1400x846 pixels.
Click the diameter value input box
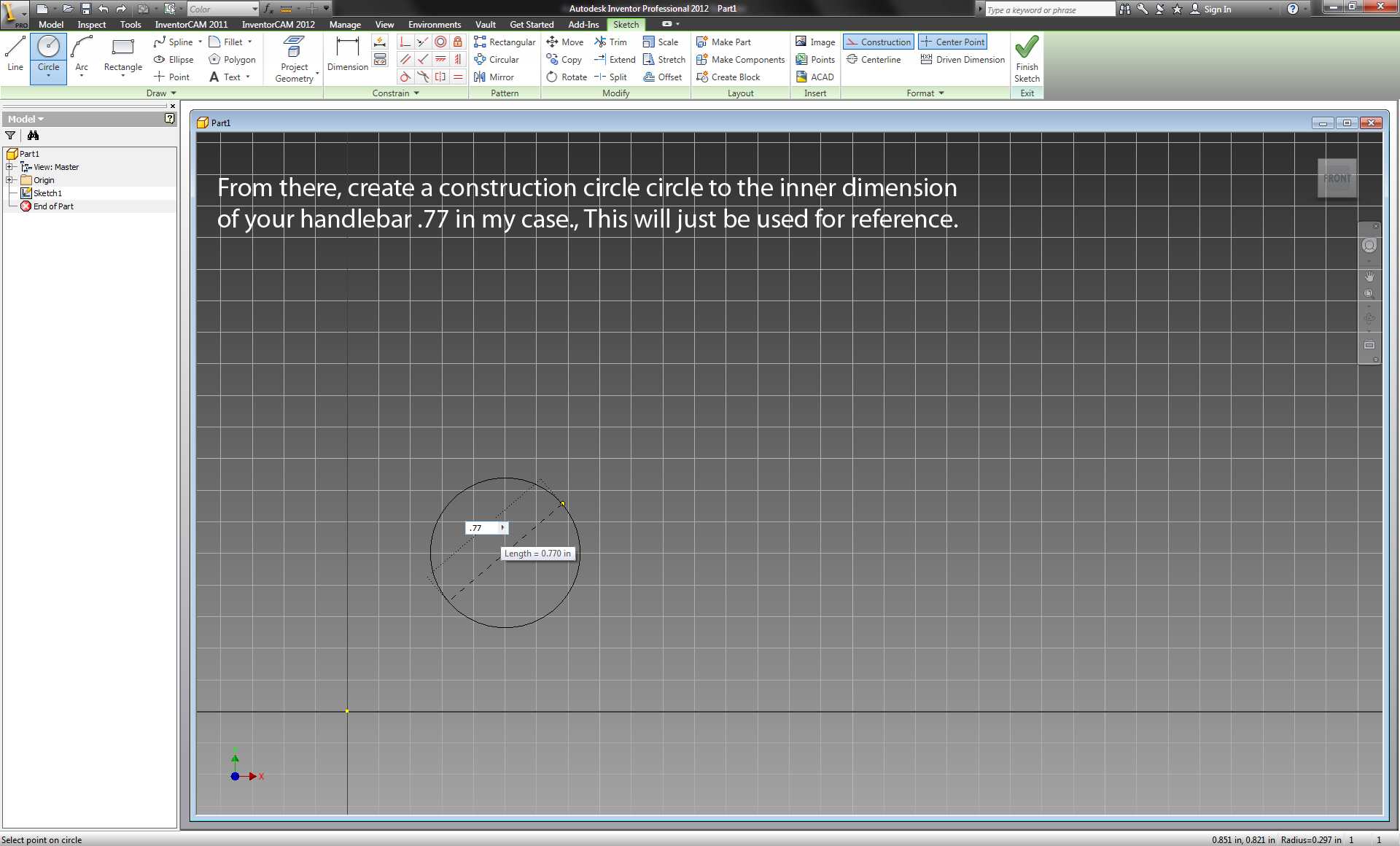pos(483,528)
